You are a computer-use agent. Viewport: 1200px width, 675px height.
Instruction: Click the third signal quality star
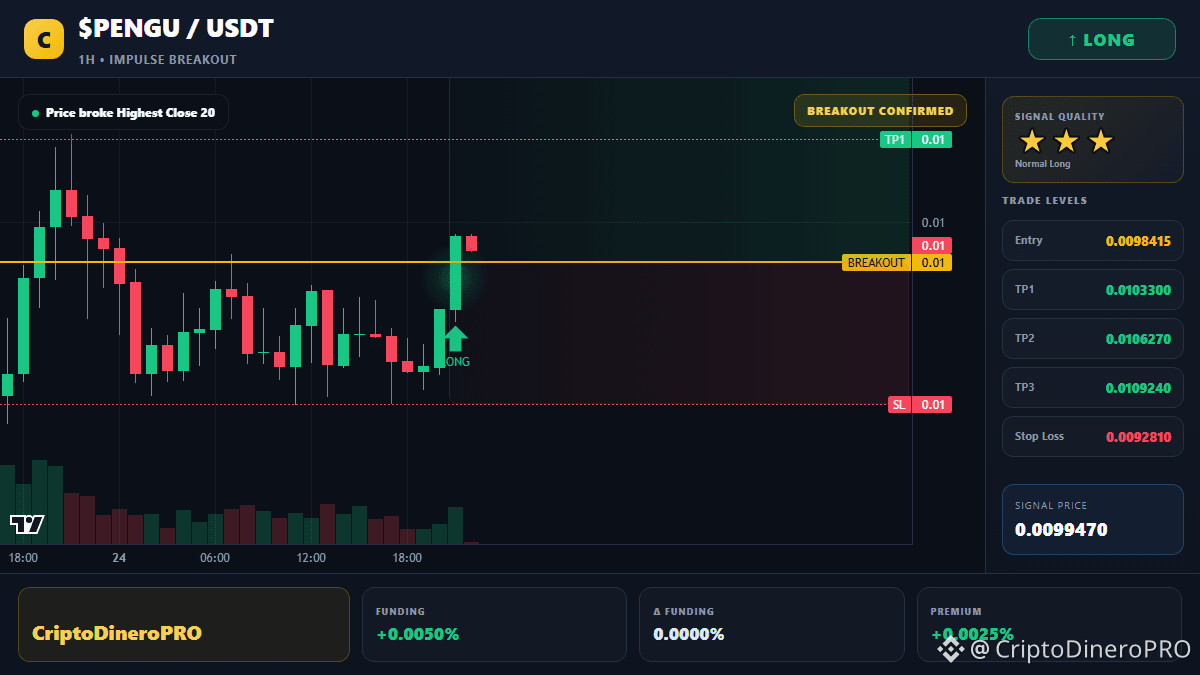click(x=1100, y=141)
